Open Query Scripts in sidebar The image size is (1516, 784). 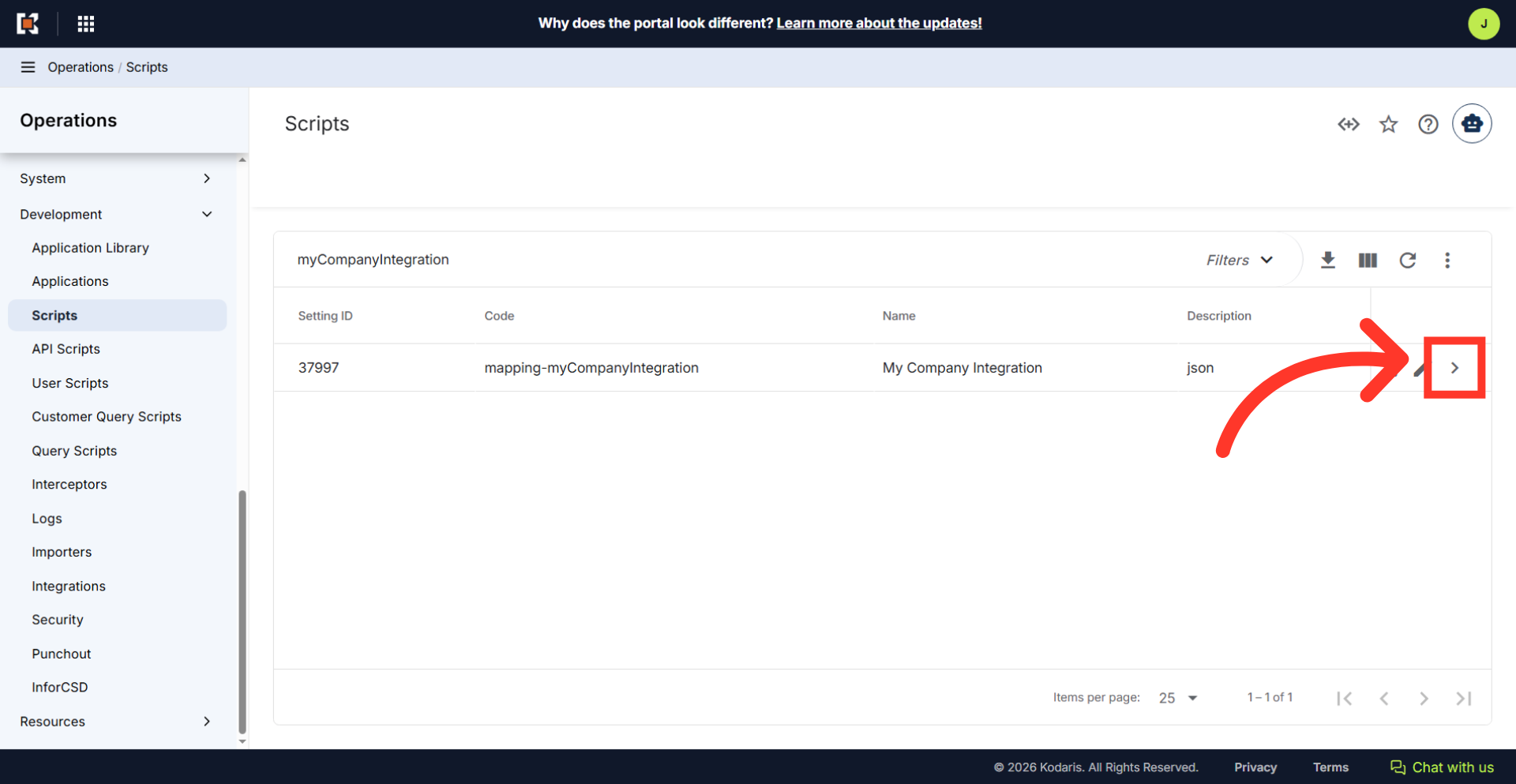coord(74,451)
